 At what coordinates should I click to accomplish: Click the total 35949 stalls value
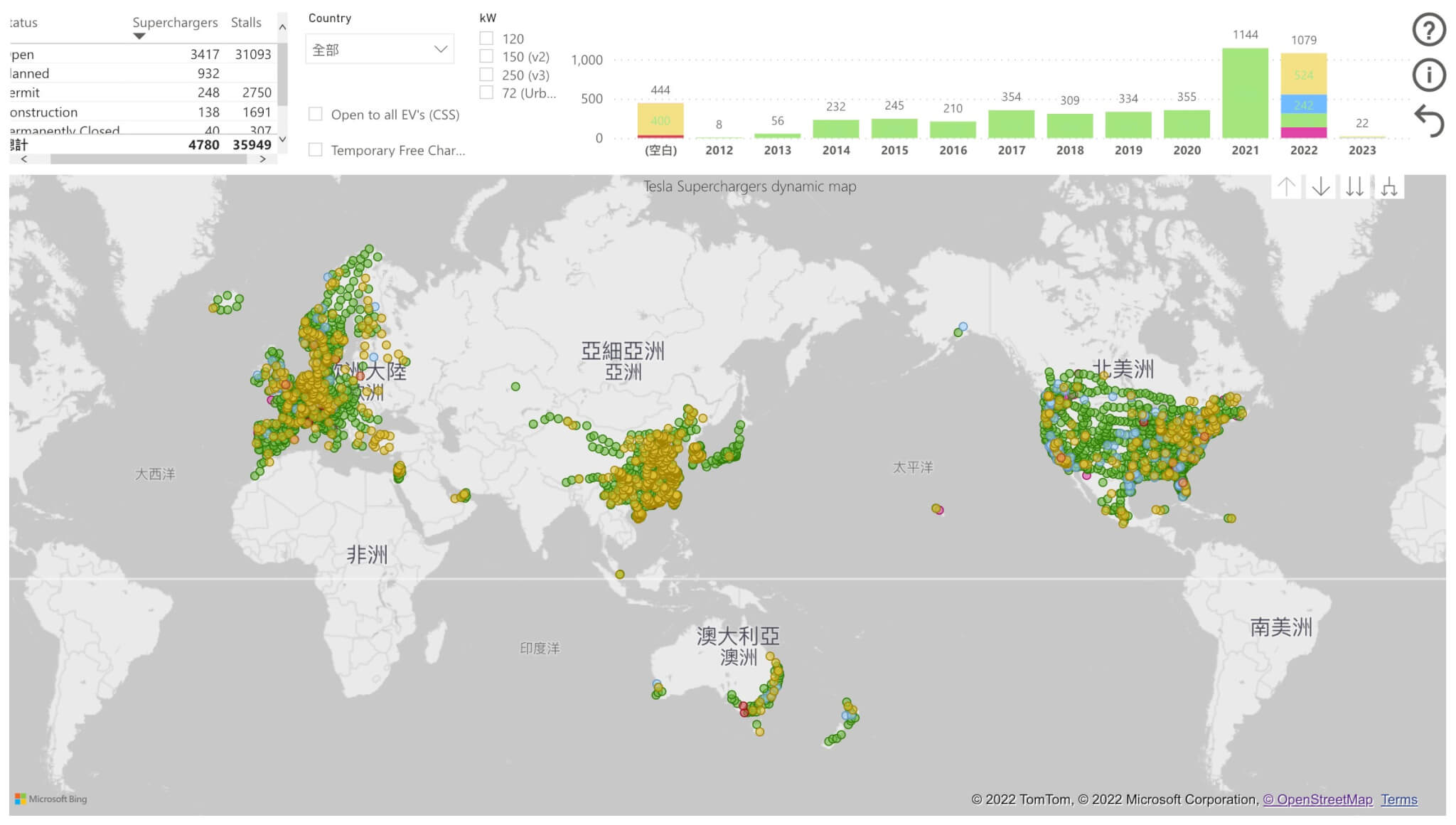tap(252, 144)
